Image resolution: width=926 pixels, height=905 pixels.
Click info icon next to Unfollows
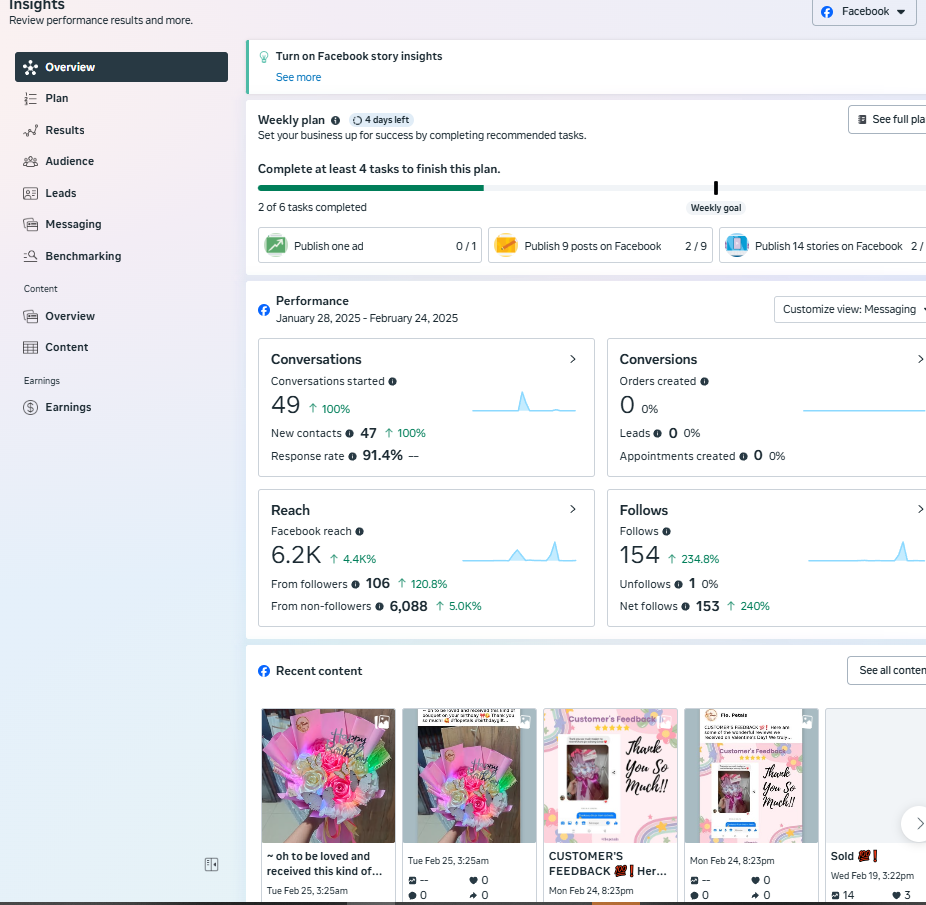tap(679, 584)
